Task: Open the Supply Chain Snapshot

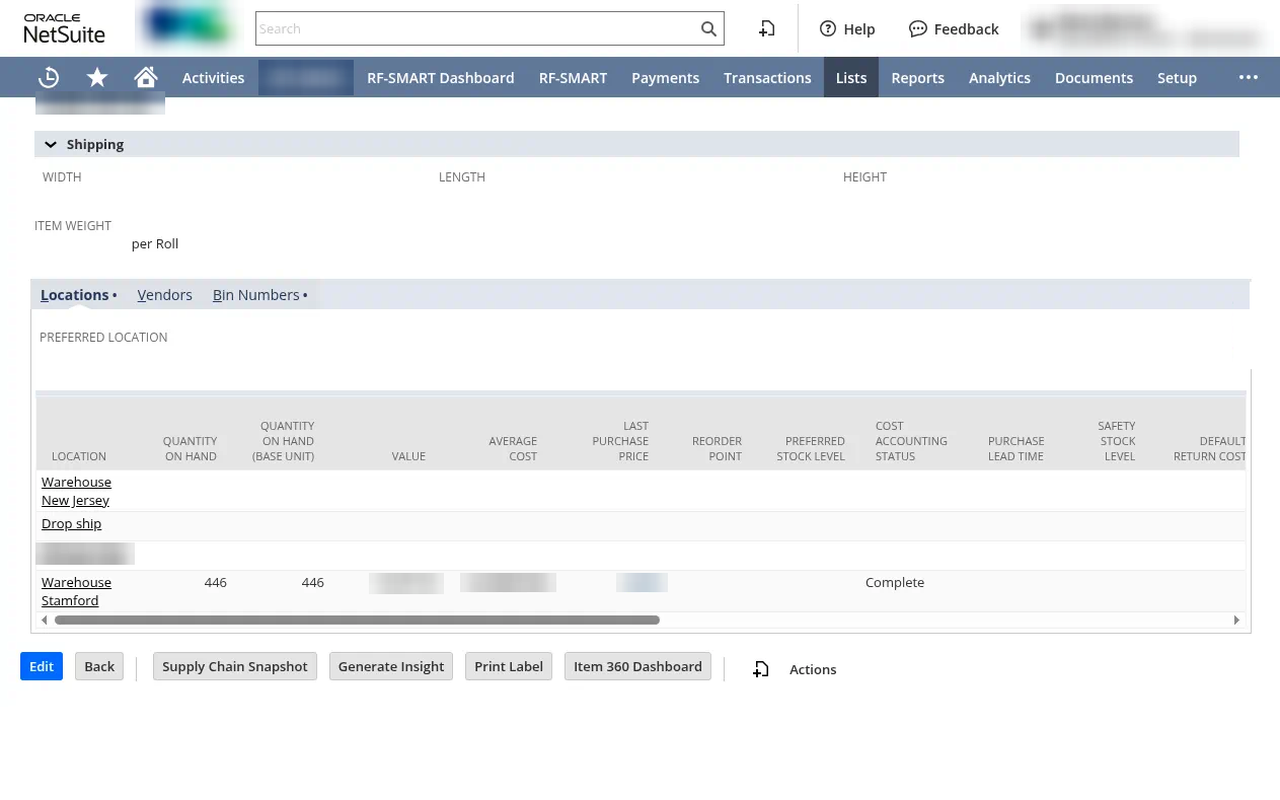Action: 235,666
